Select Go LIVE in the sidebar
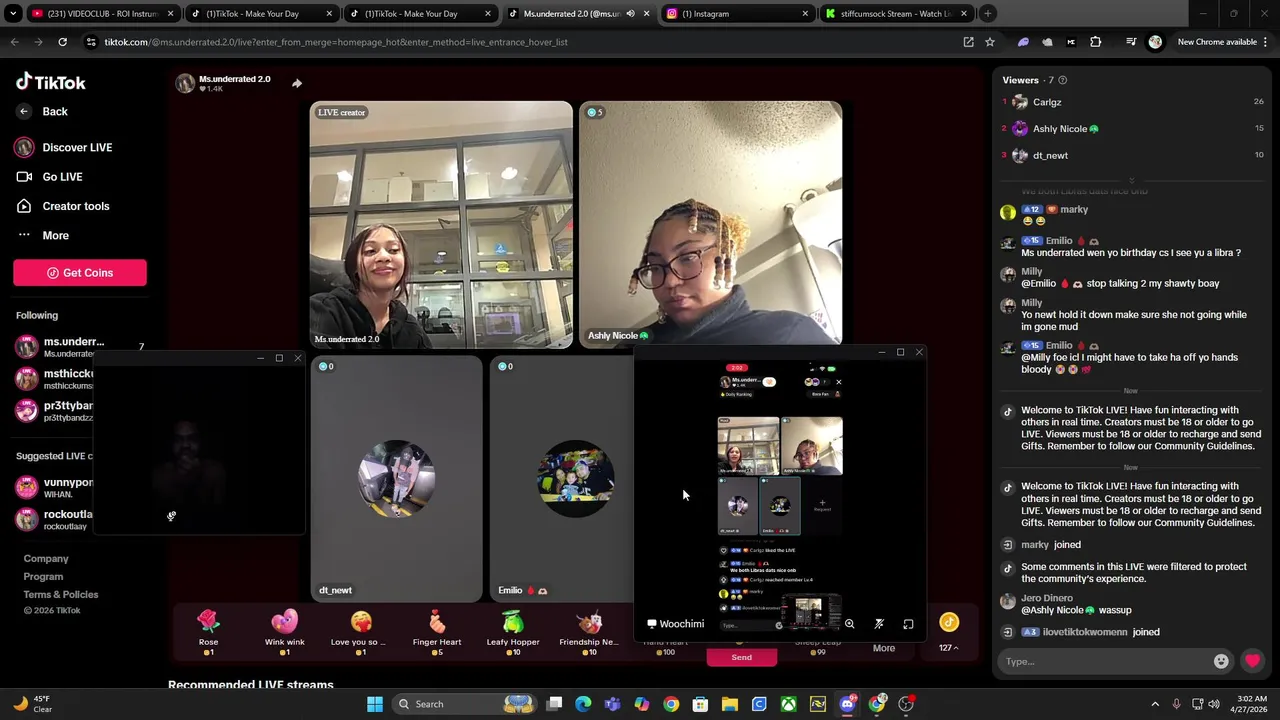The height and width of the screenshot is (720, 1280). coord(50,177)
